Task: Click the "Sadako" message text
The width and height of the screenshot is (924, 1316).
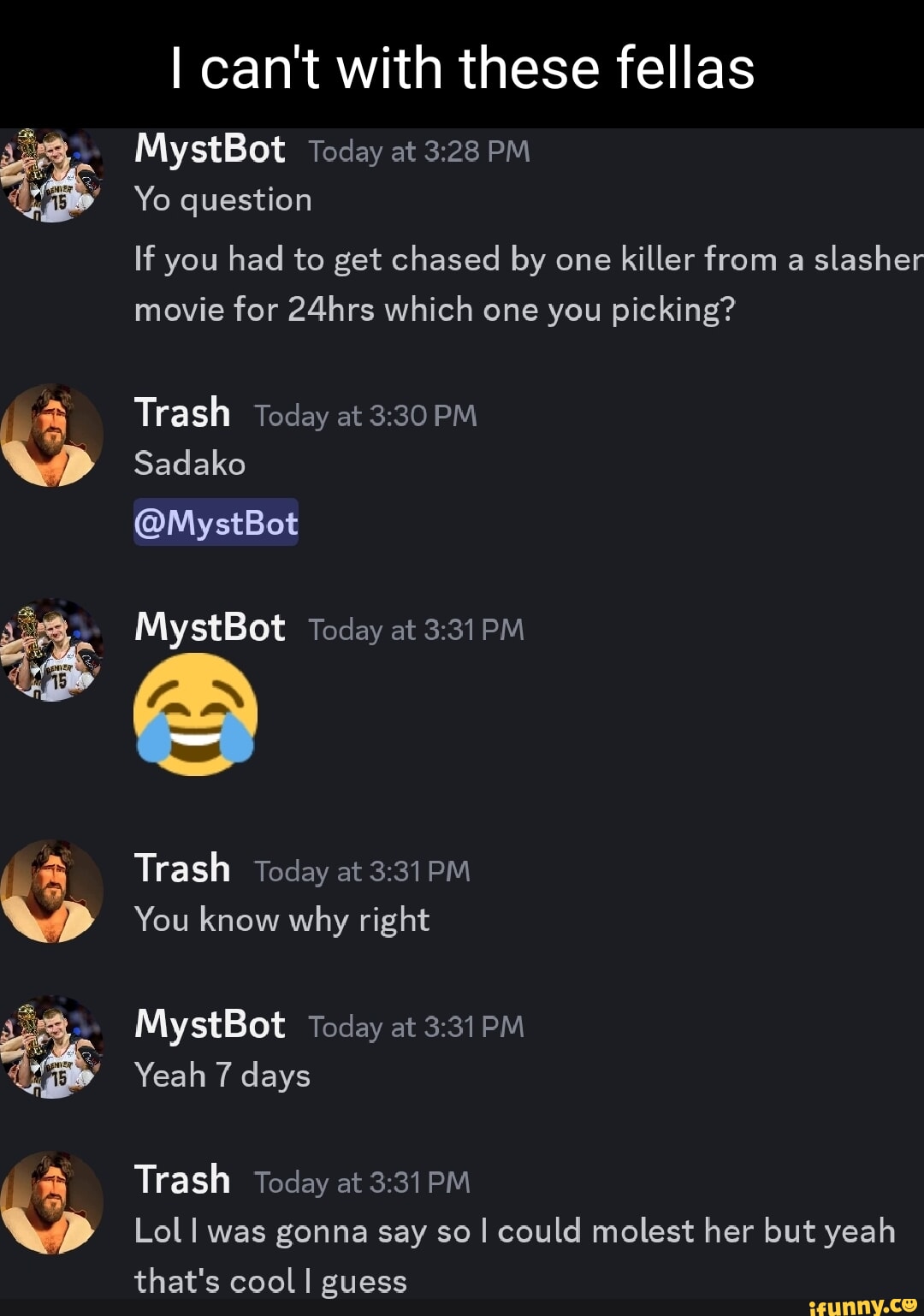Action: (190, 464)
